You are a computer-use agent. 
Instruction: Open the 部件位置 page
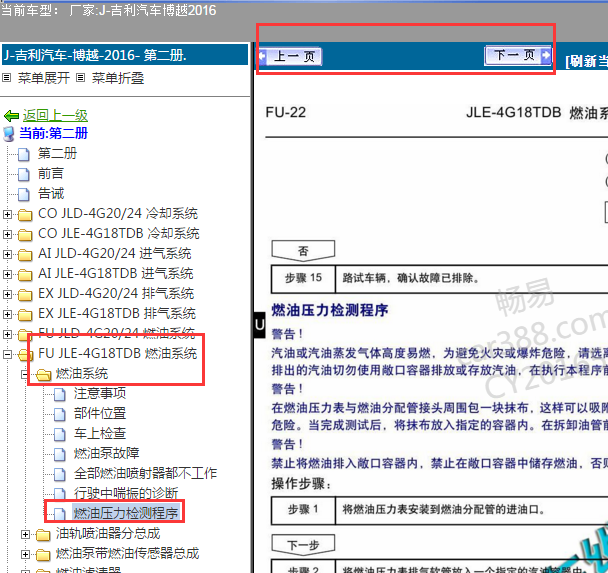pos(100,414)
